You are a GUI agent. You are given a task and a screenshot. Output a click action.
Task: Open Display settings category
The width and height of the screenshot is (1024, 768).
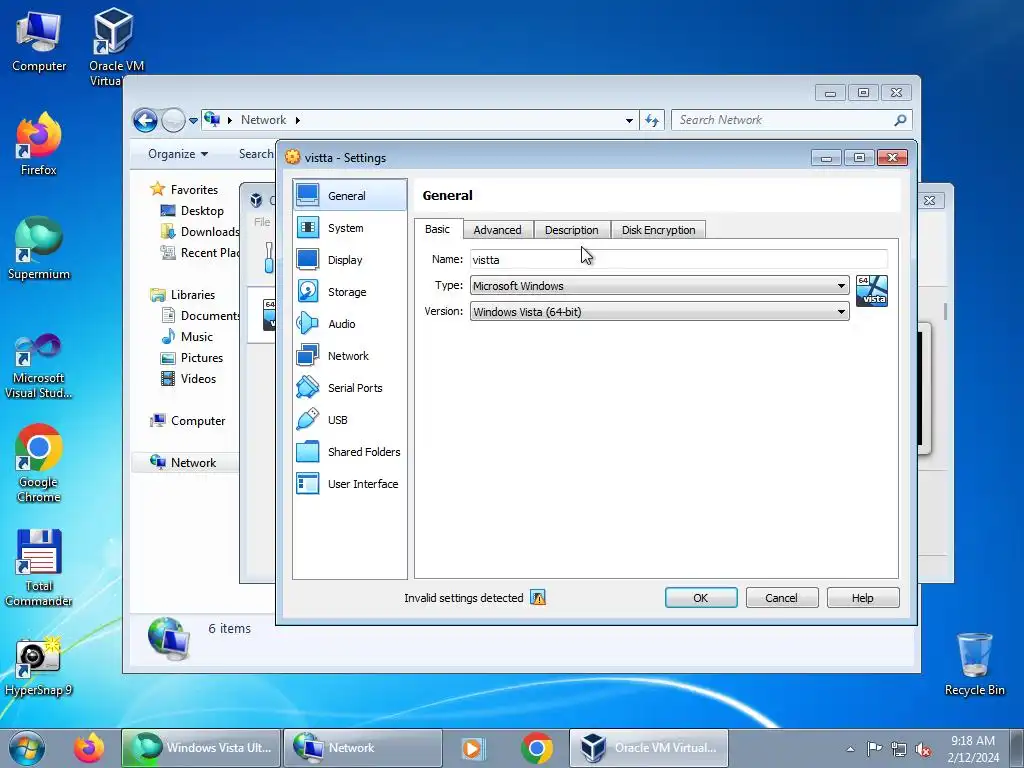pos(349,260)
